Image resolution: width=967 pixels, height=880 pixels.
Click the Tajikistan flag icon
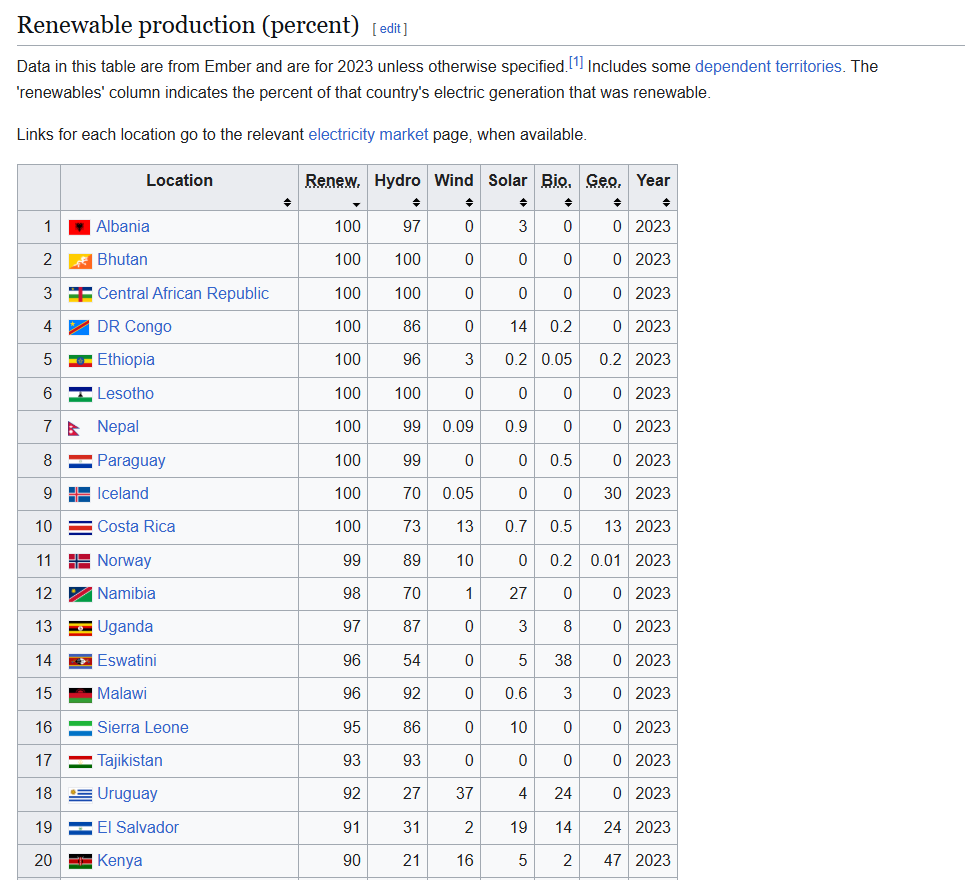[80, 762]
